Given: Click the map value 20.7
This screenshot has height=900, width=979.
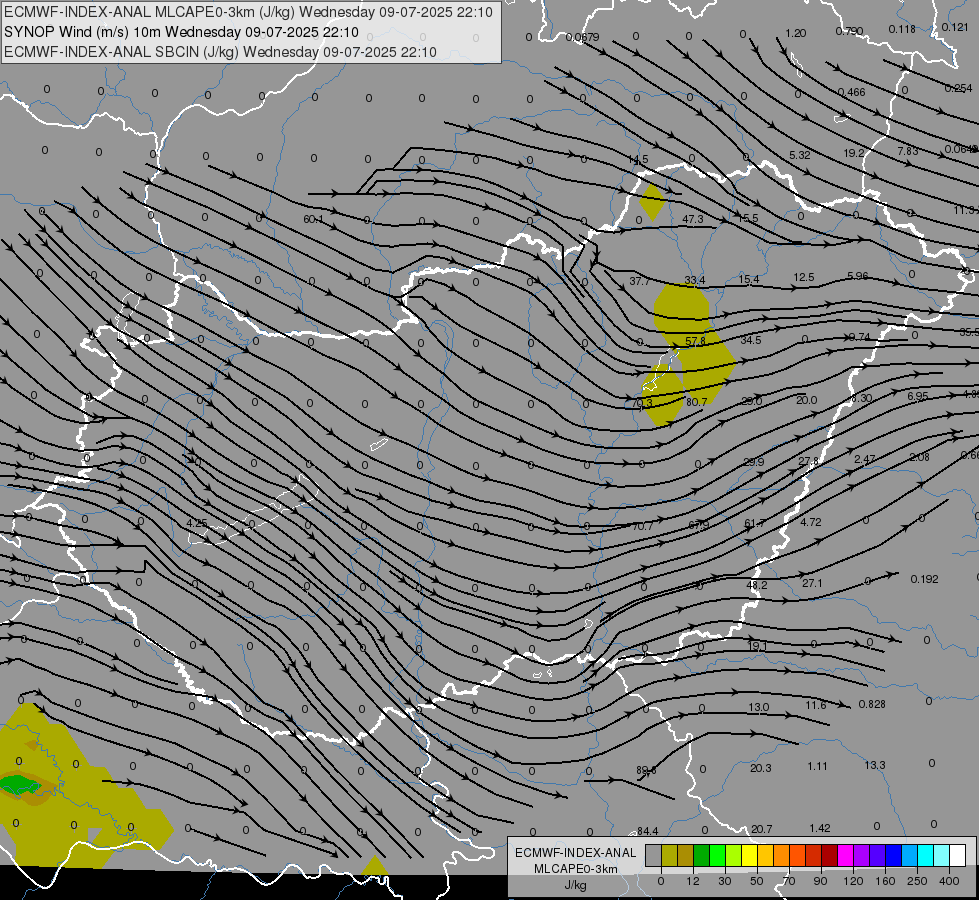Looking at the screenshot, I should 762,829.
